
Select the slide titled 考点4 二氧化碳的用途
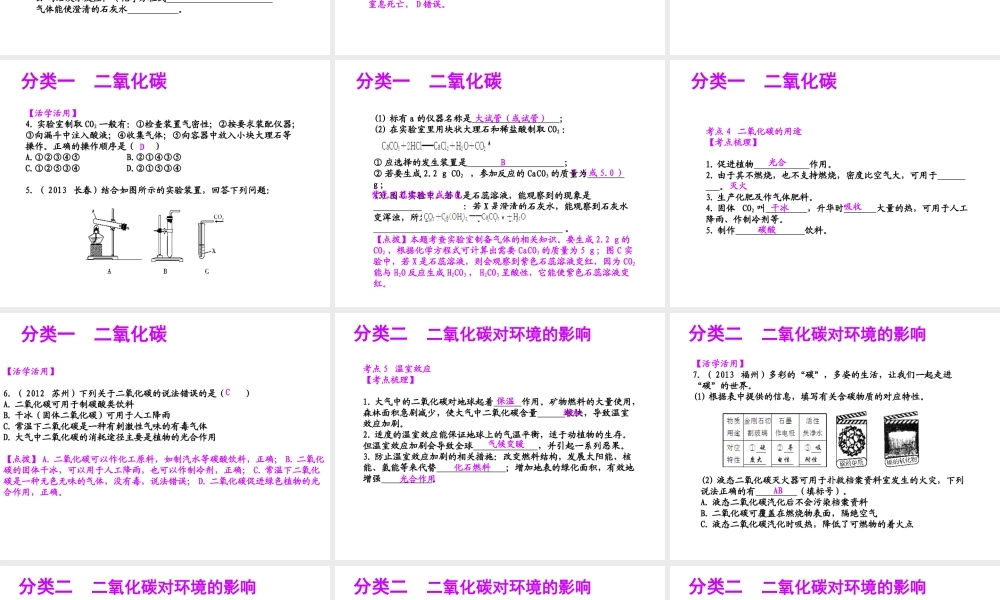[x=835, y=184]
